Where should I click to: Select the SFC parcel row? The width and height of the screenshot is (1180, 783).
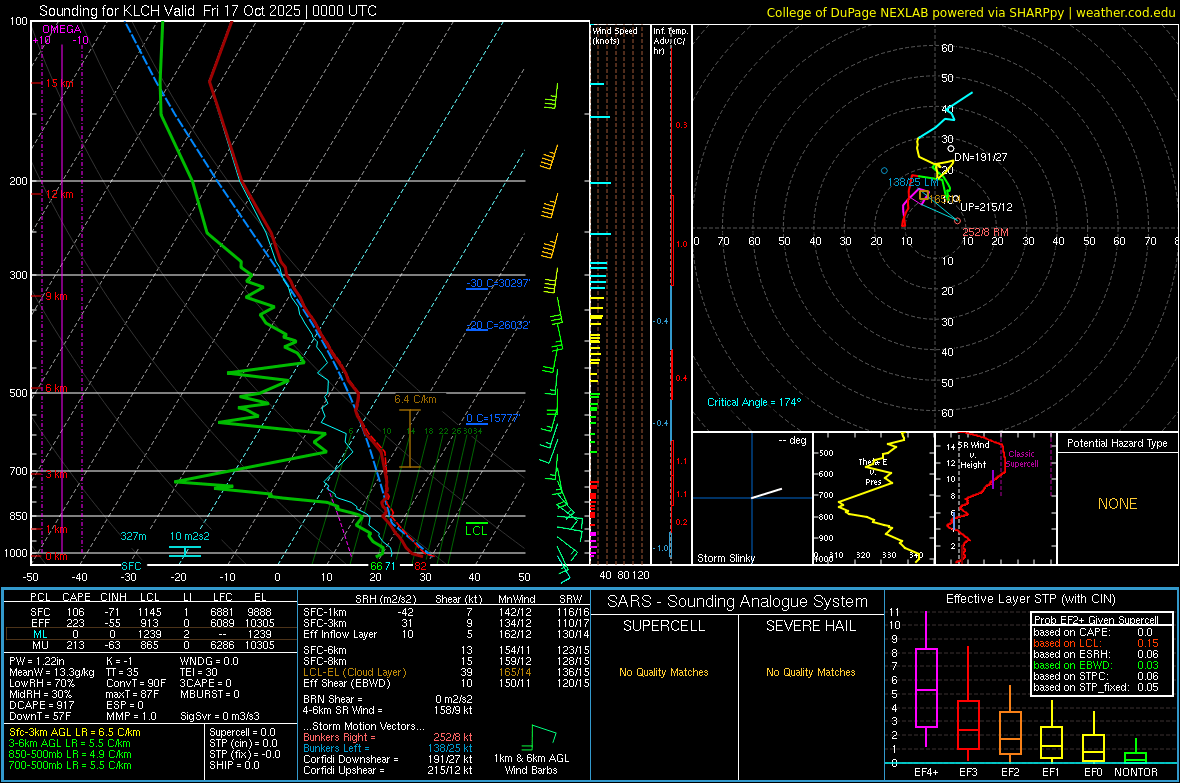coord(151,612)
